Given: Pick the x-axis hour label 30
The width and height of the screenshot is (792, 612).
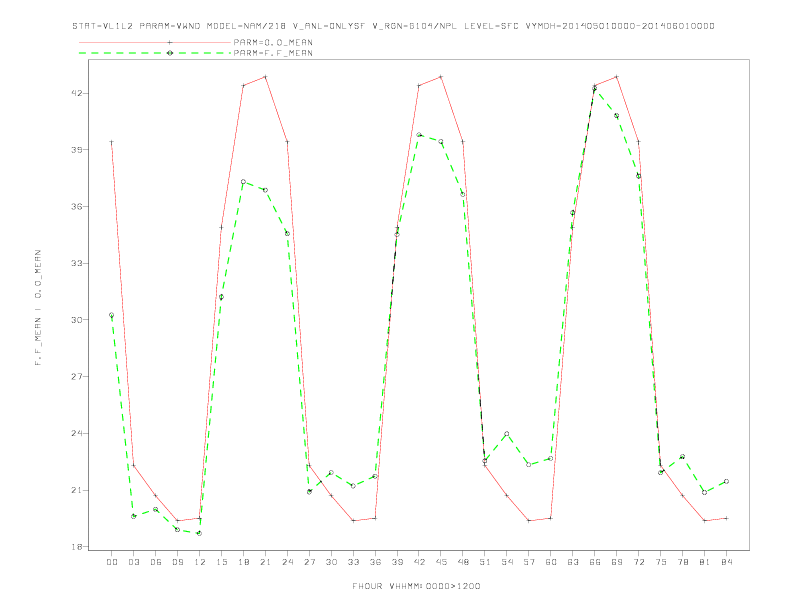Looking at the screenshot, I should tap(331, 562).
